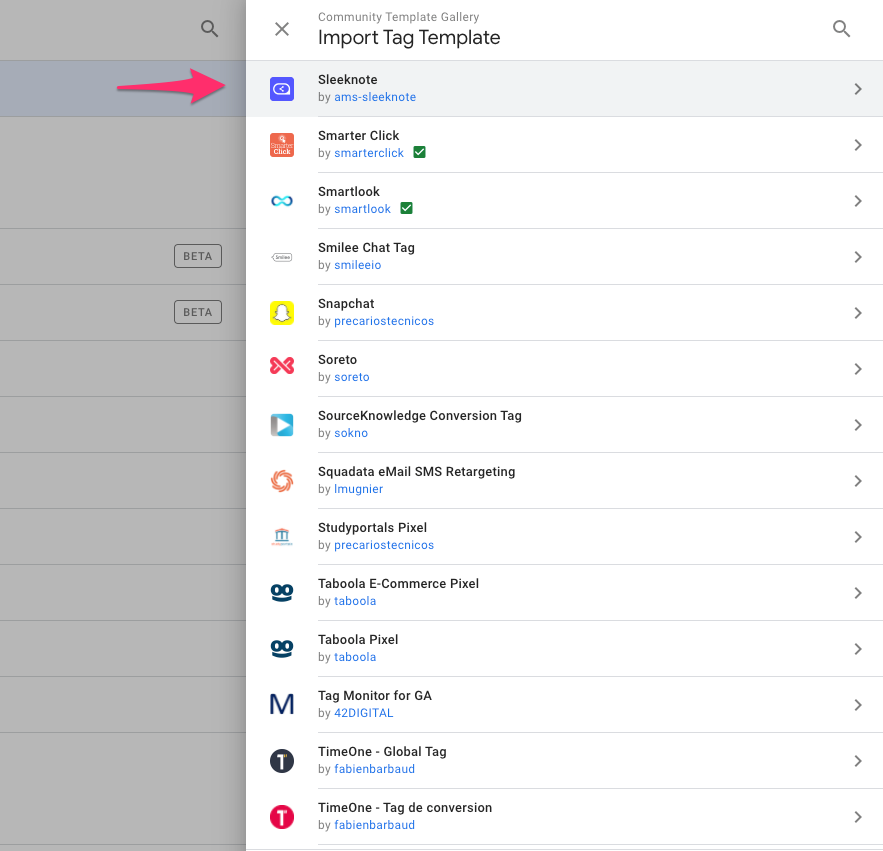Image resolution: width=883 pixels, height=851 pixels.
Task: Close the Import Tag Template panel
Action: 282,29
